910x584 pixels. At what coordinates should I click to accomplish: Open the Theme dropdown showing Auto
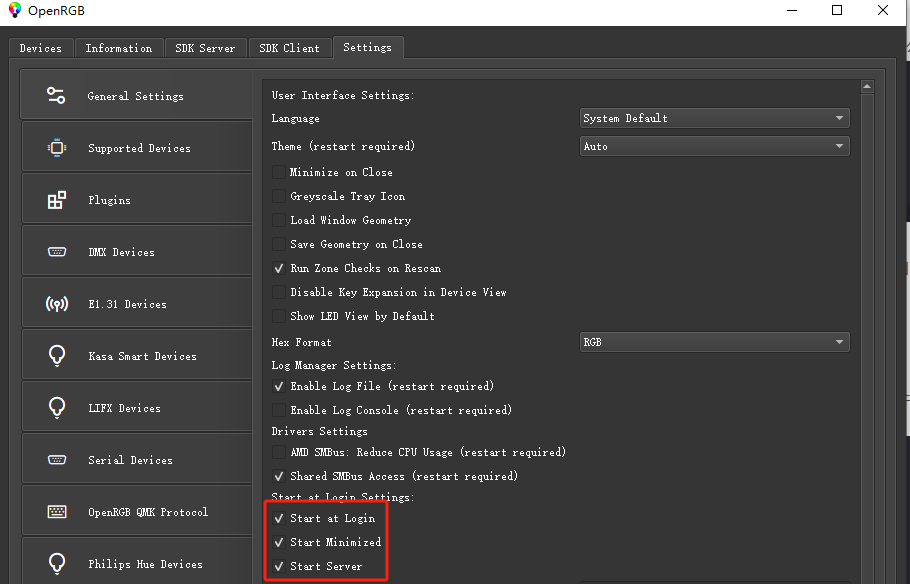pyautogui.click(x=714, y=146)
